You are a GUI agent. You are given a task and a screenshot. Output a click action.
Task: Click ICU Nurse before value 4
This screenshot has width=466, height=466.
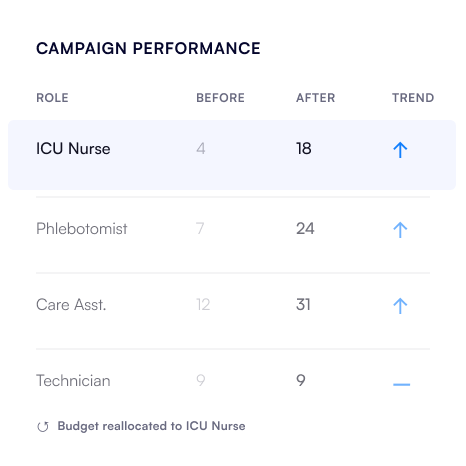[201, 149]
